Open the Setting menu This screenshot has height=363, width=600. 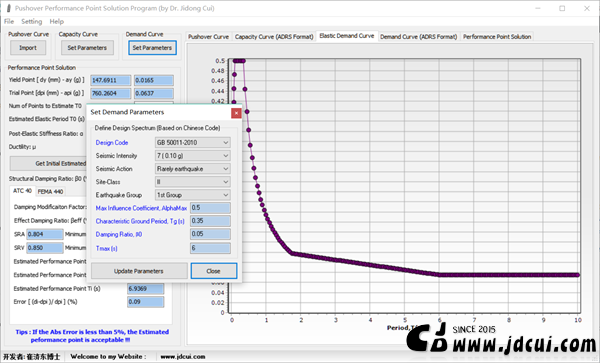click(31, 21)
